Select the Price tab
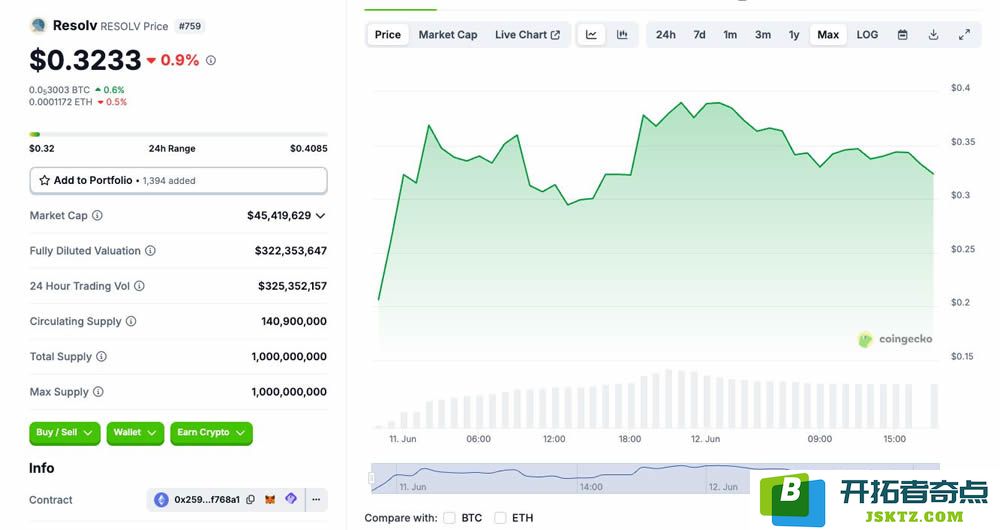The height and width of the screenshot is (530, 1000). coord(388,34)
